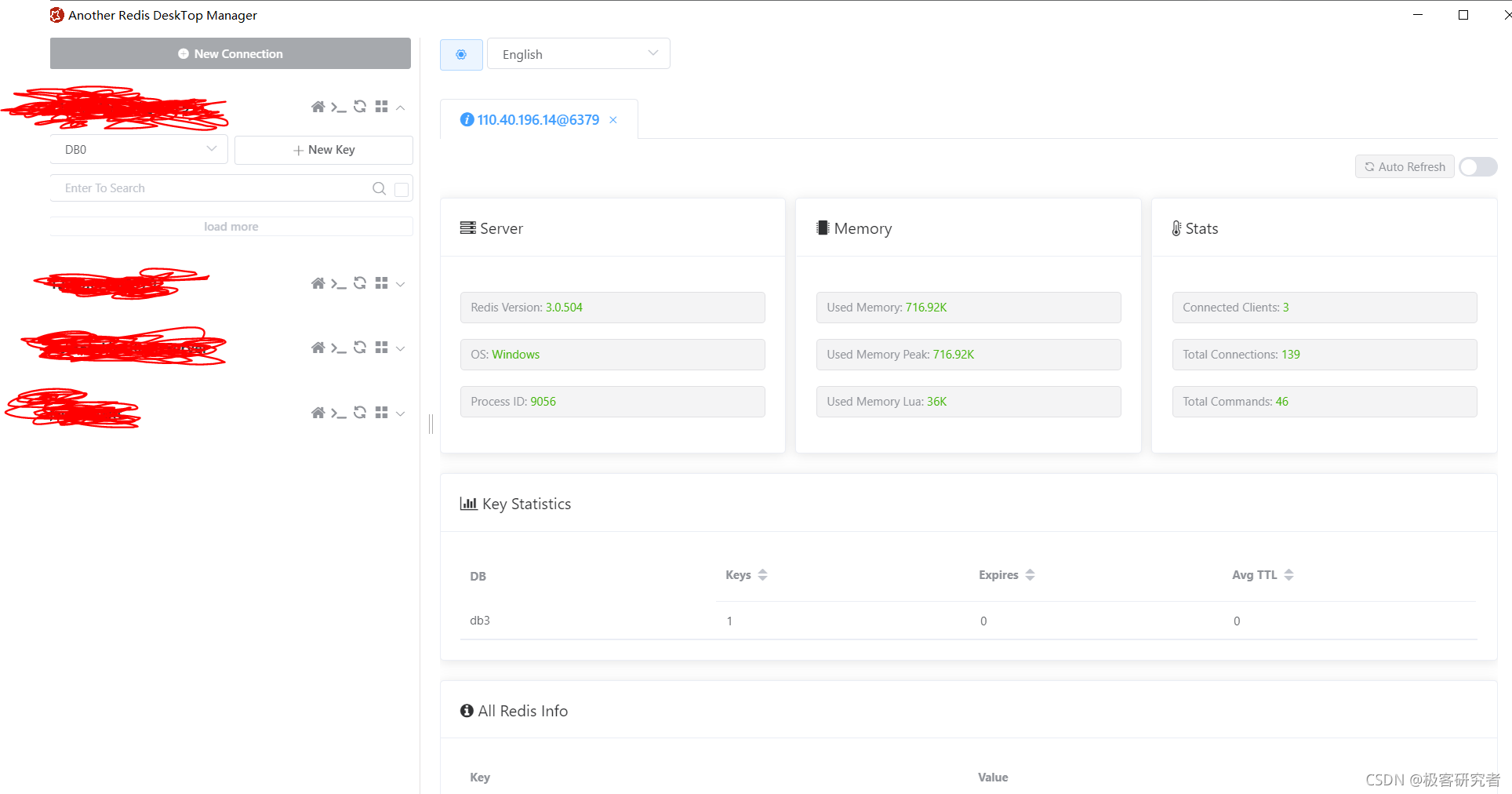Close the 110.40.196.14@6379 tab
Image resolution: width=1512 pixels, height=794 pixels.
tap(613, 120)
